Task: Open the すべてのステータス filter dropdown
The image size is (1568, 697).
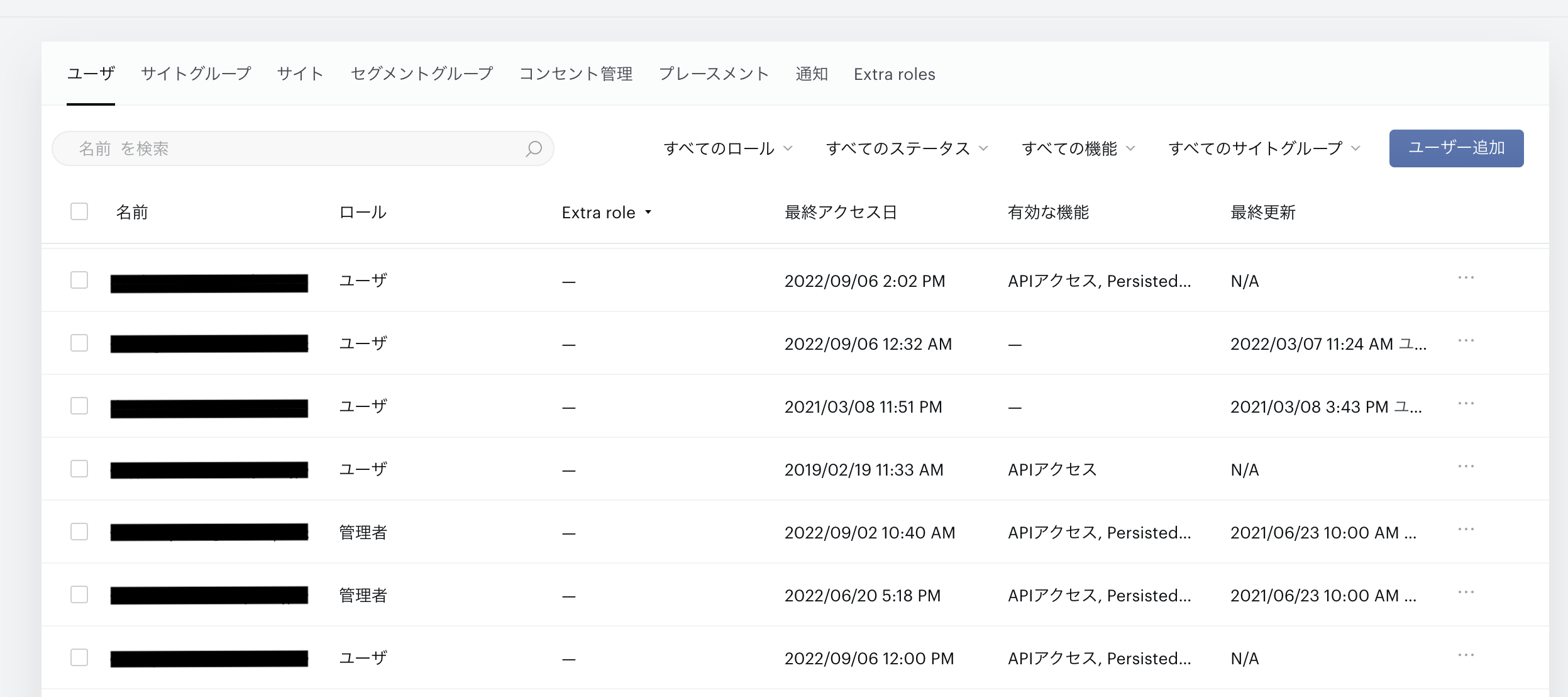Action: pyautogui.click(x=907, y=148)
